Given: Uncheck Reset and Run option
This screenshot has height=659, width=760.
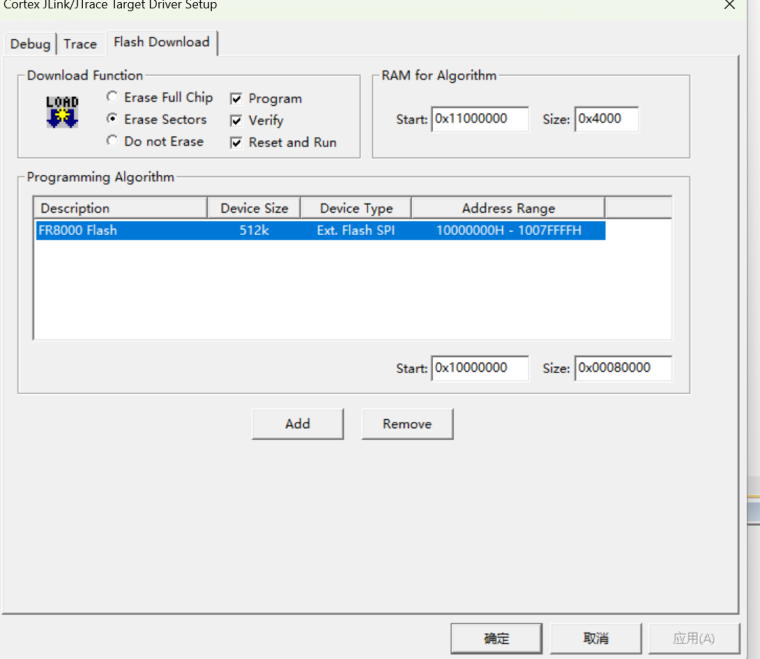Looking at the screenshot, I should [237, 143].
